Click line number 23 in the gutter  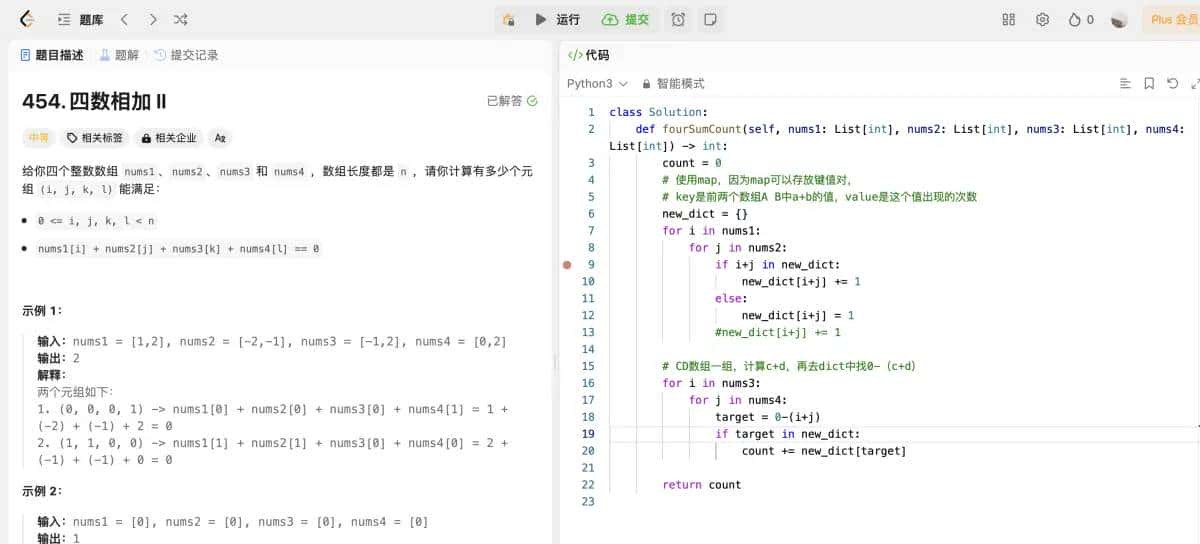(x=588, y=502)
